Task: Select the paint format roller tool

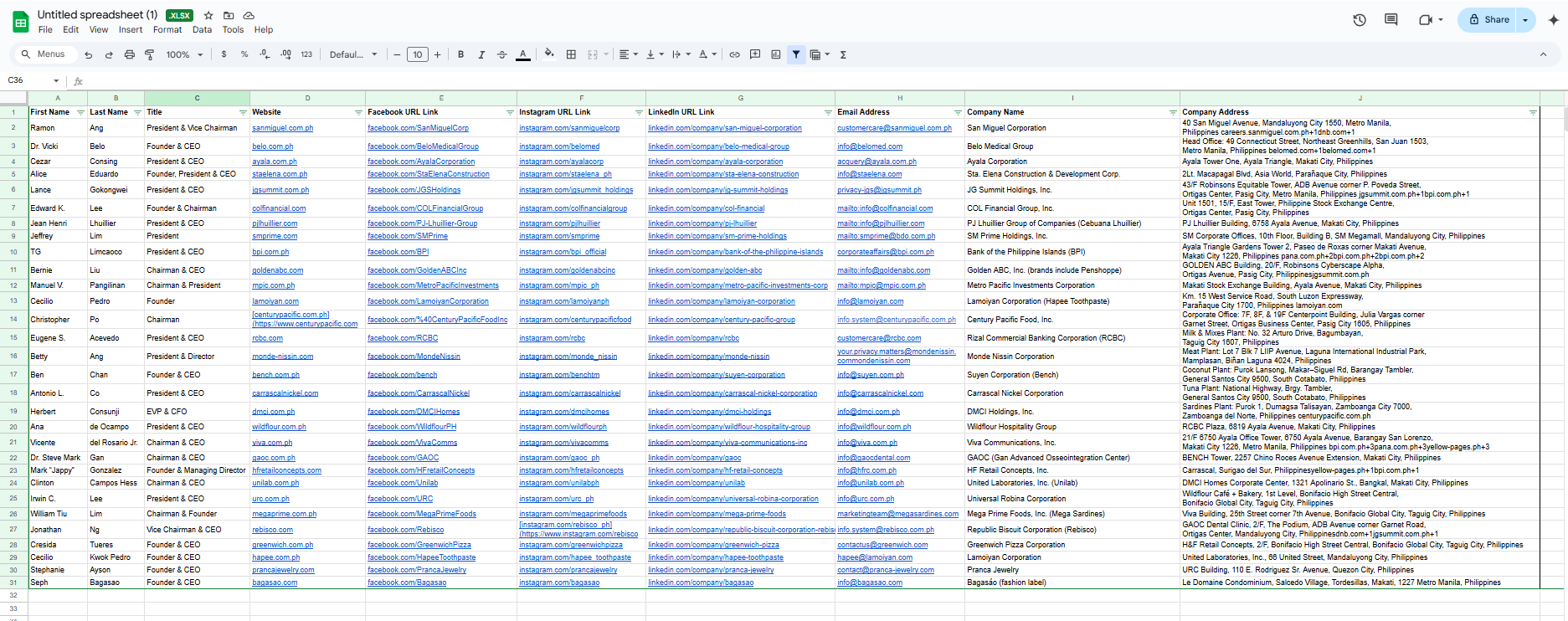Action: click(x=150, y=54)
